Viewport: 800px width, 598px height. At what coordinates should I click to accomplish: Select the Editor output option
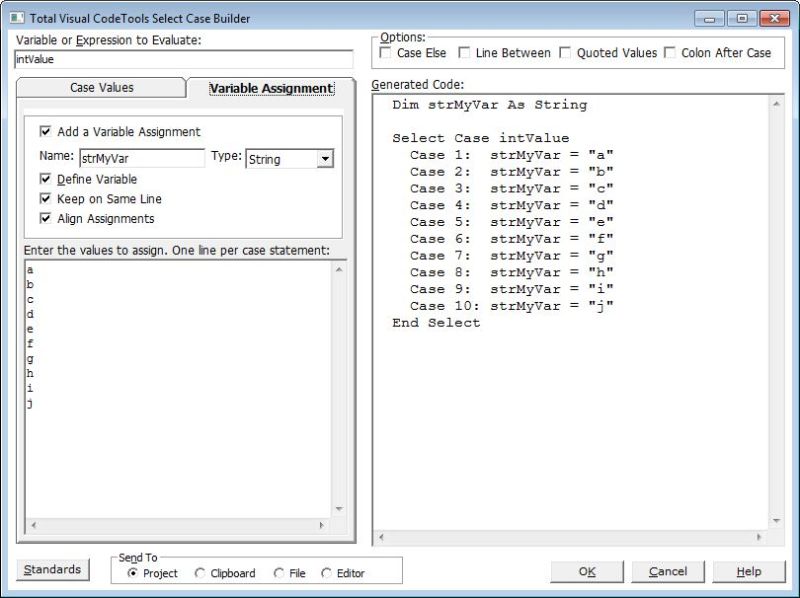(325, 573)
